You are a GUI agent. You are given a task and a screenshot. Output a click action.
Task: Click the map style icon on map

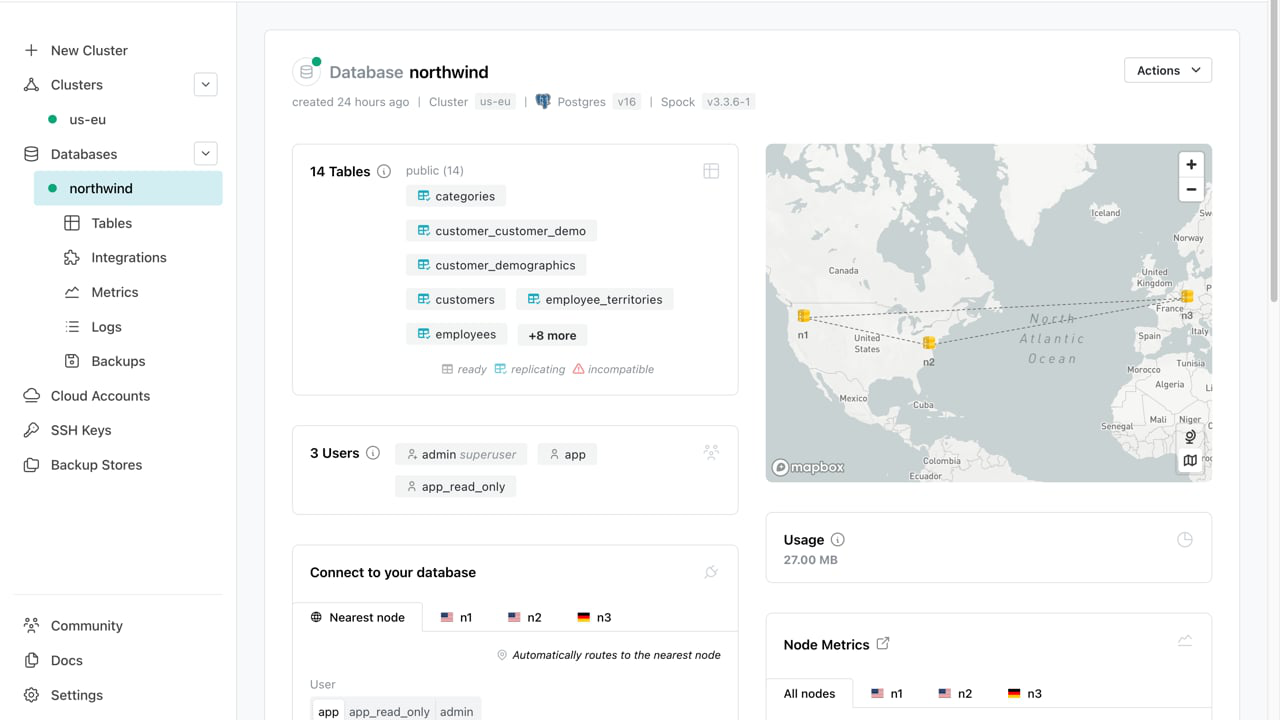[1190, 461]
